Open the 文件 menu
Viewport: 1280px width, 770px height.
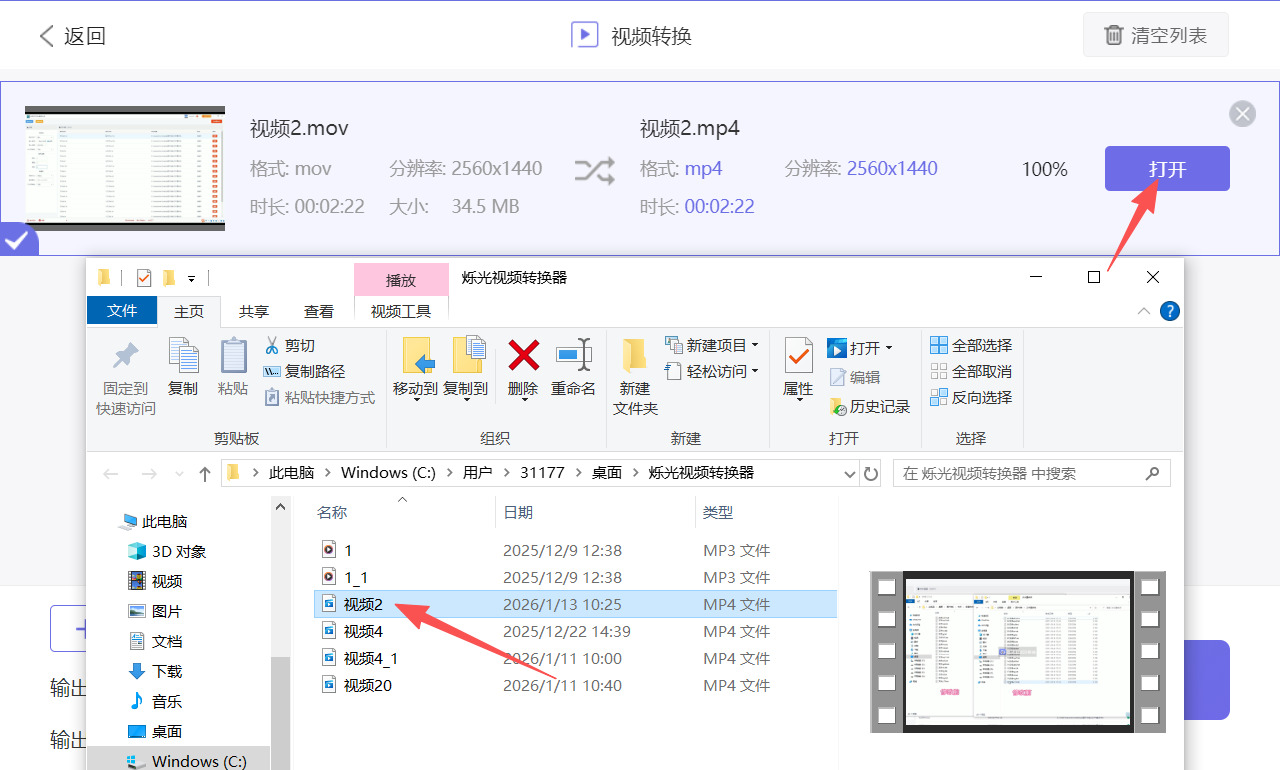pos(122,311)
